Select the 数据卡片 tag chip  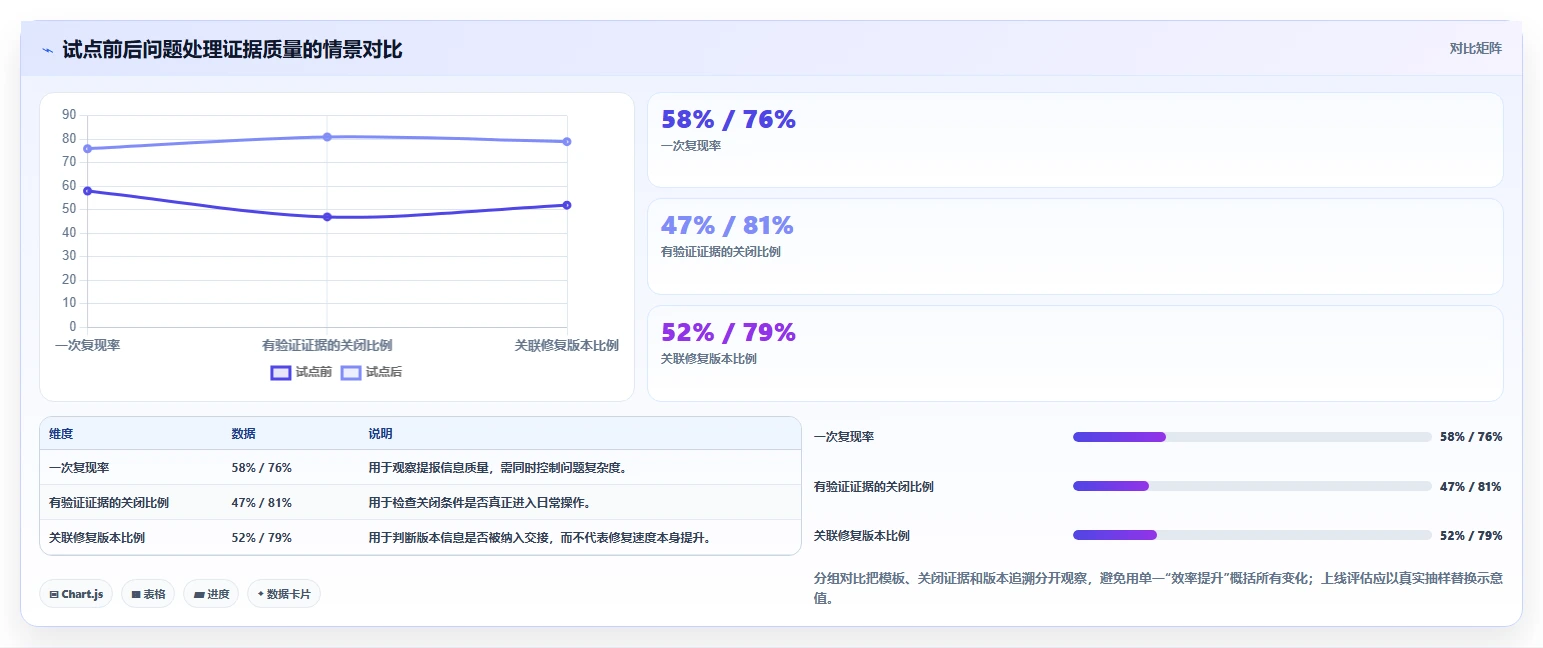click(284, 594)
